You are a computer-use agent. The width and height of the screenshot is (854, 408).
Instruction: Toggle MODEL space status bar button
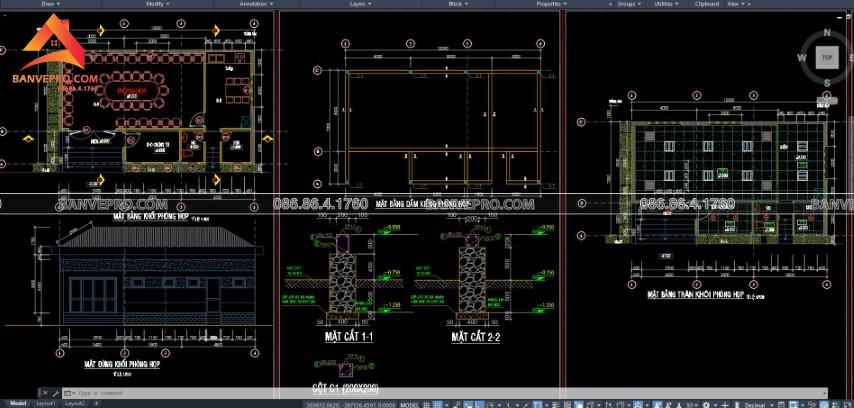pos(410,405)
